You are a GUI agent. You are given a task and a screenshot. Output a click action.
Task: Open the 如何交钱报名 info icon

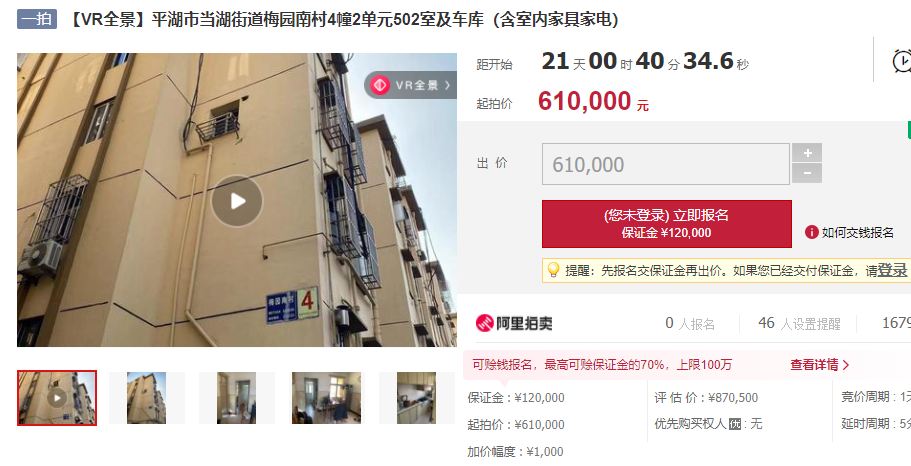(812, 232)
